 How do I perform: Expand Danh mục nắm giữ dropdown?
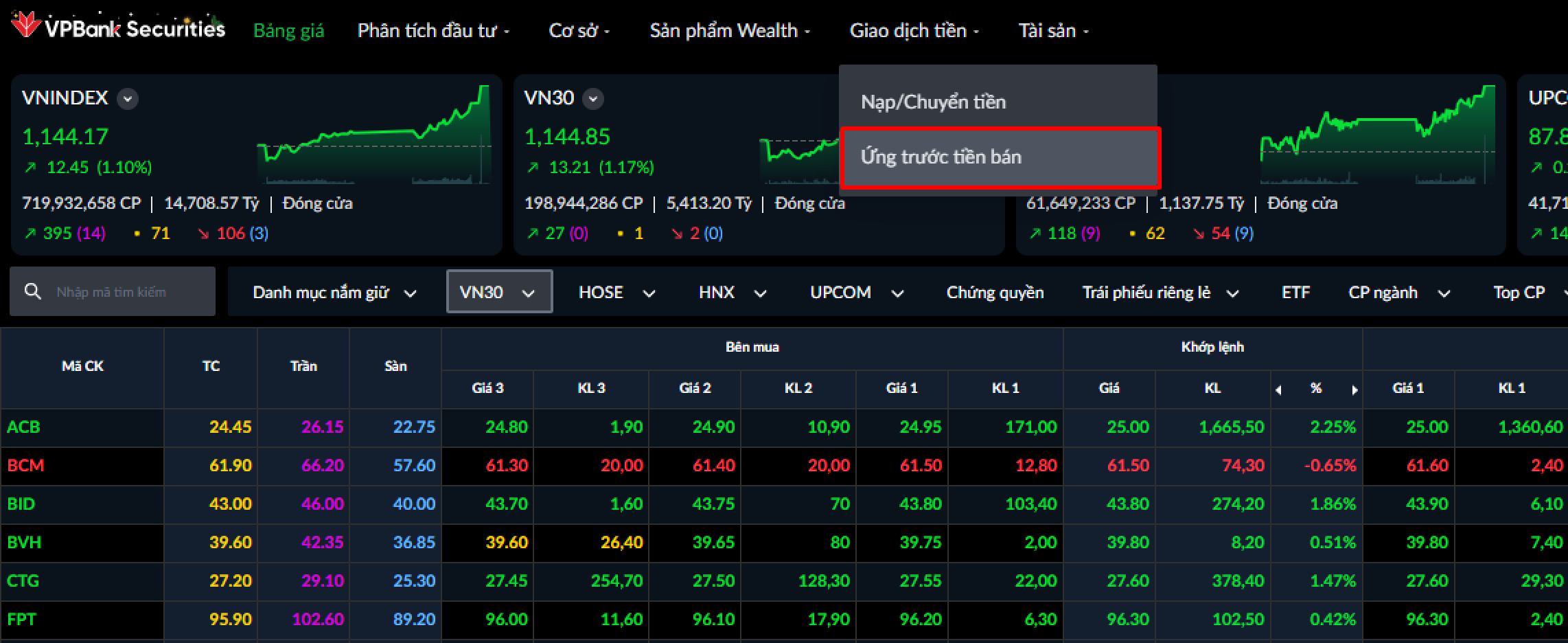pos(334,293)
